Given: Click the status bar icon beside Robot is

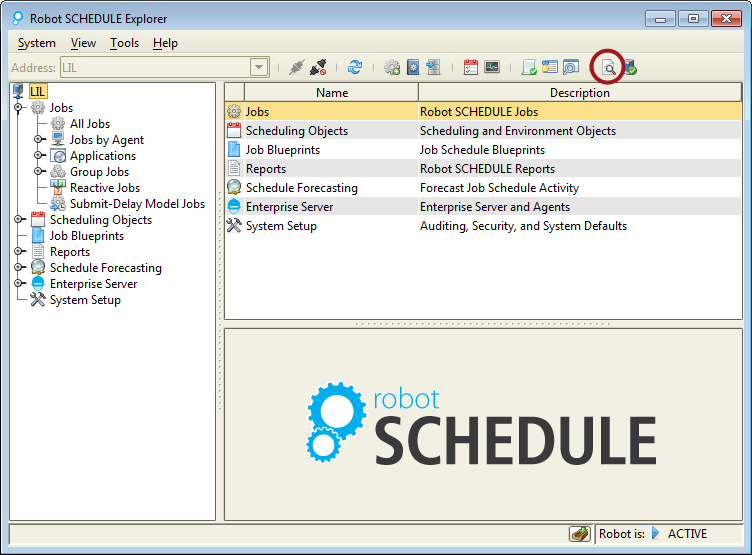Looking at the screenshot, I should tap(578, 534).
